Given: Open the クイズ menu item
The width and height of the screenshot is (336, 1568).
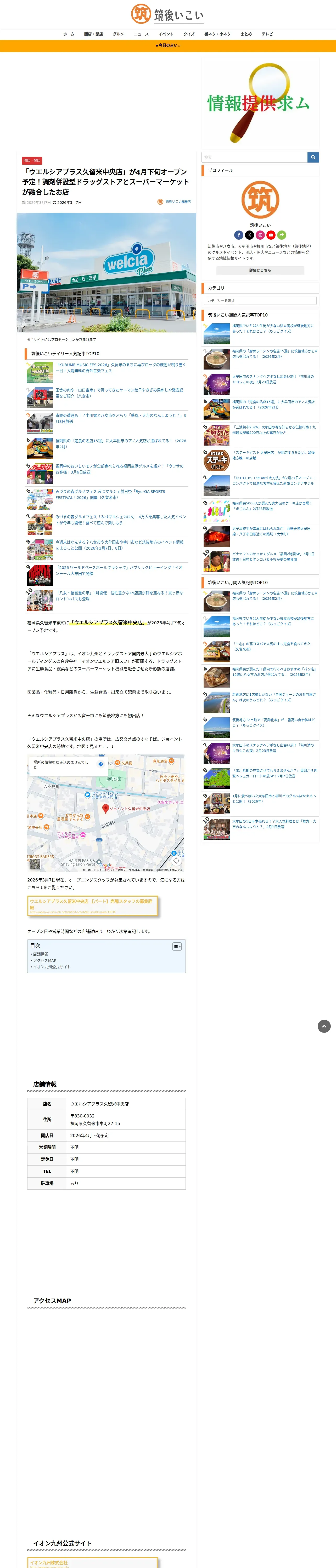Looking at the screenshot, I should coord(189,34).
